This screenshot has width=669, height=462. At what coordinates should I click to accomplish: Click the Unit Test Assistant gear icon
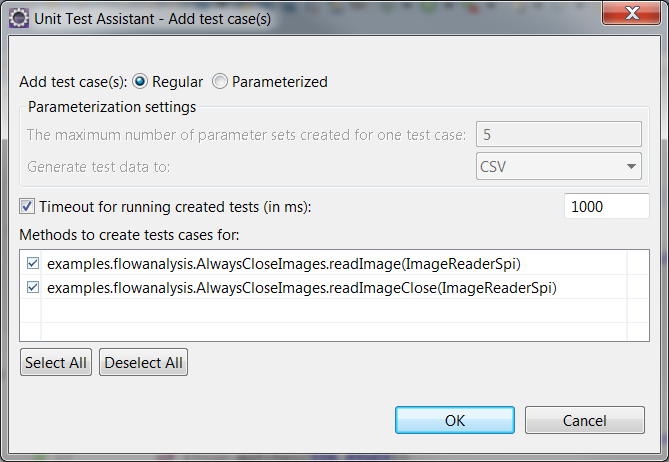pos(18,19)
